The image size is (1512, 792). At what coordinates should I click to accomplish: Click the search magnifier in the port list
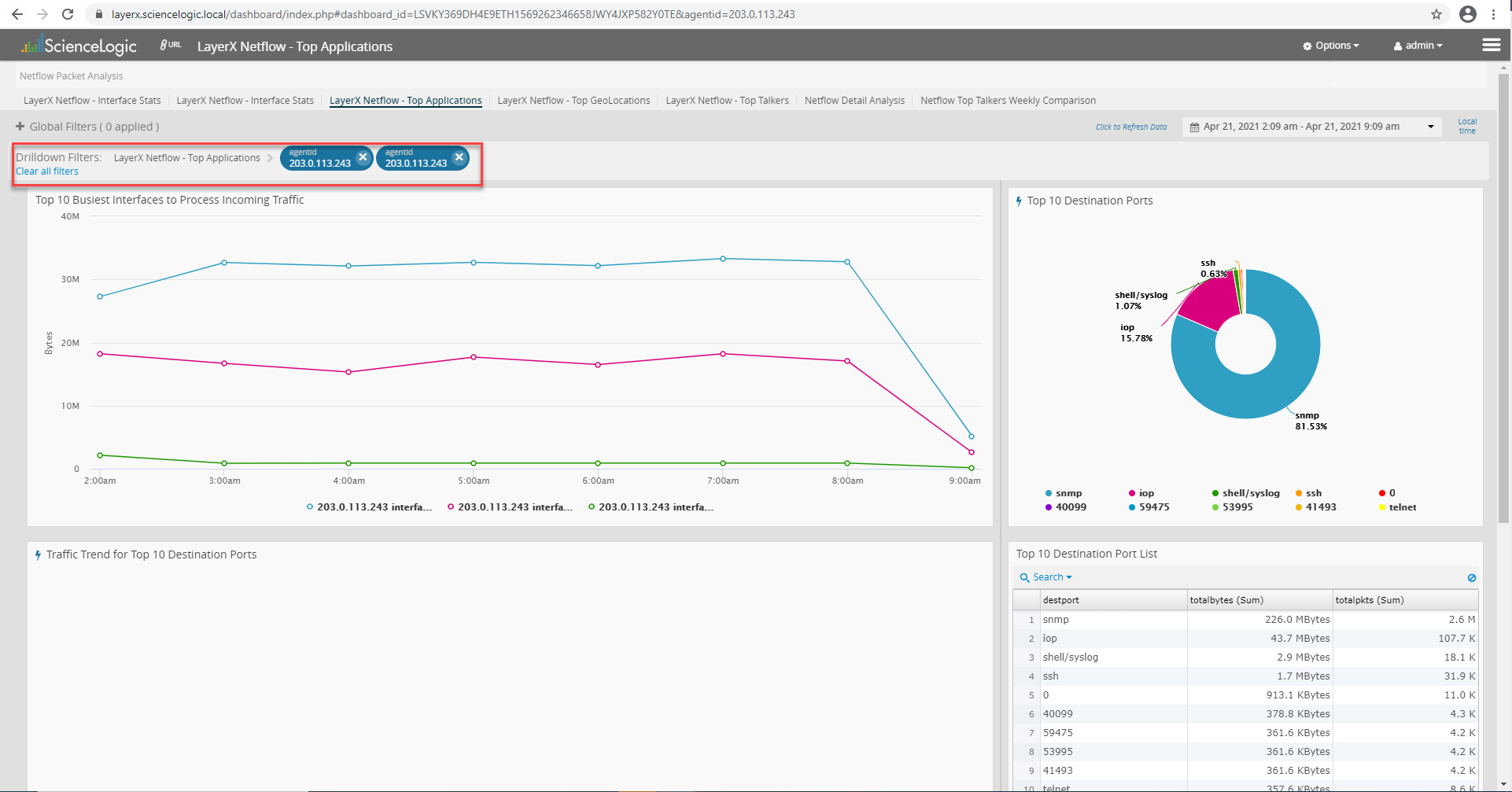pyautogui.click(x=1024, y=577)
